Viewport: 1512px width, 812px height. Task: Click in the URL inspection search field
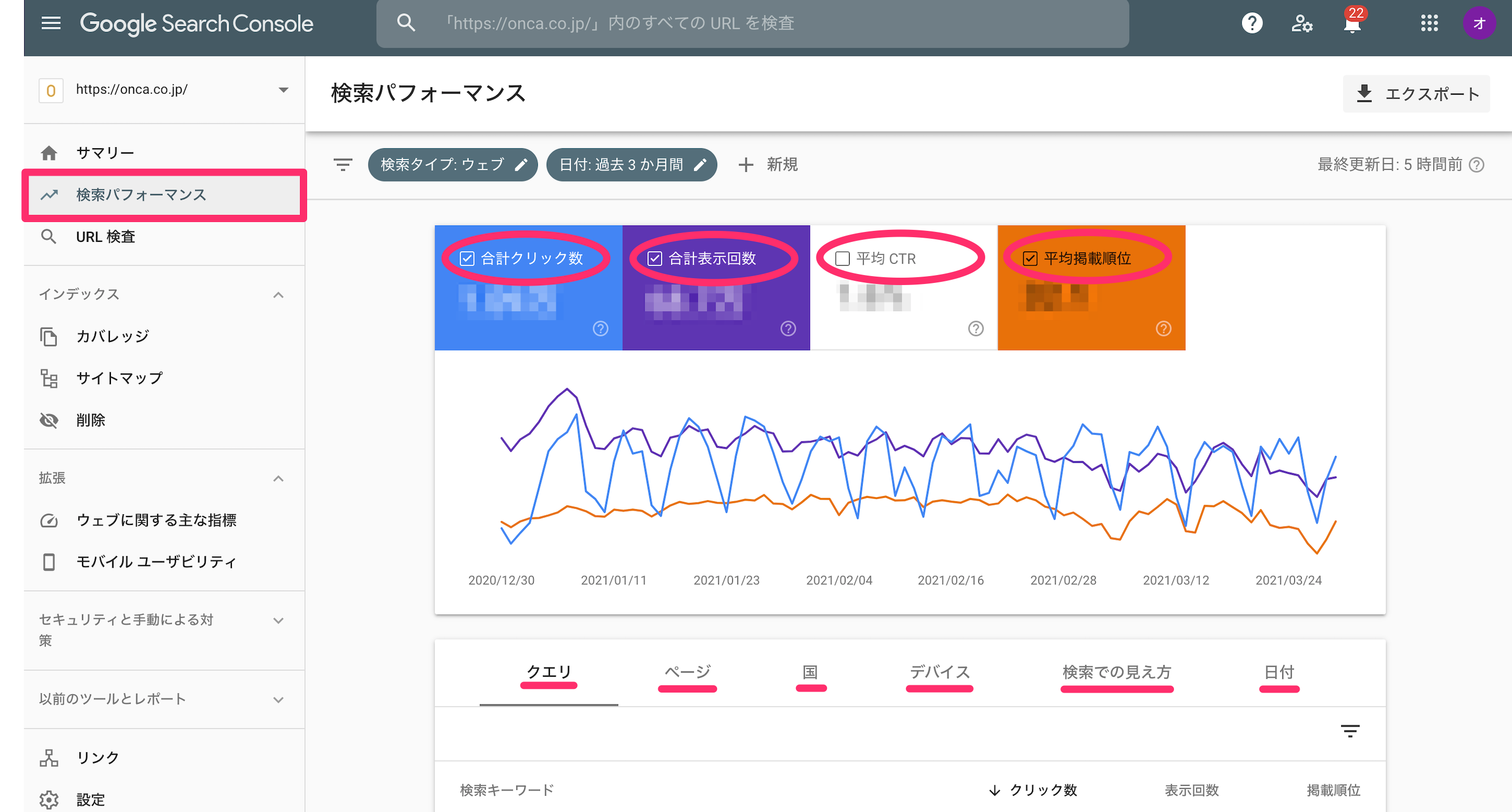click(x=752, y=24)
